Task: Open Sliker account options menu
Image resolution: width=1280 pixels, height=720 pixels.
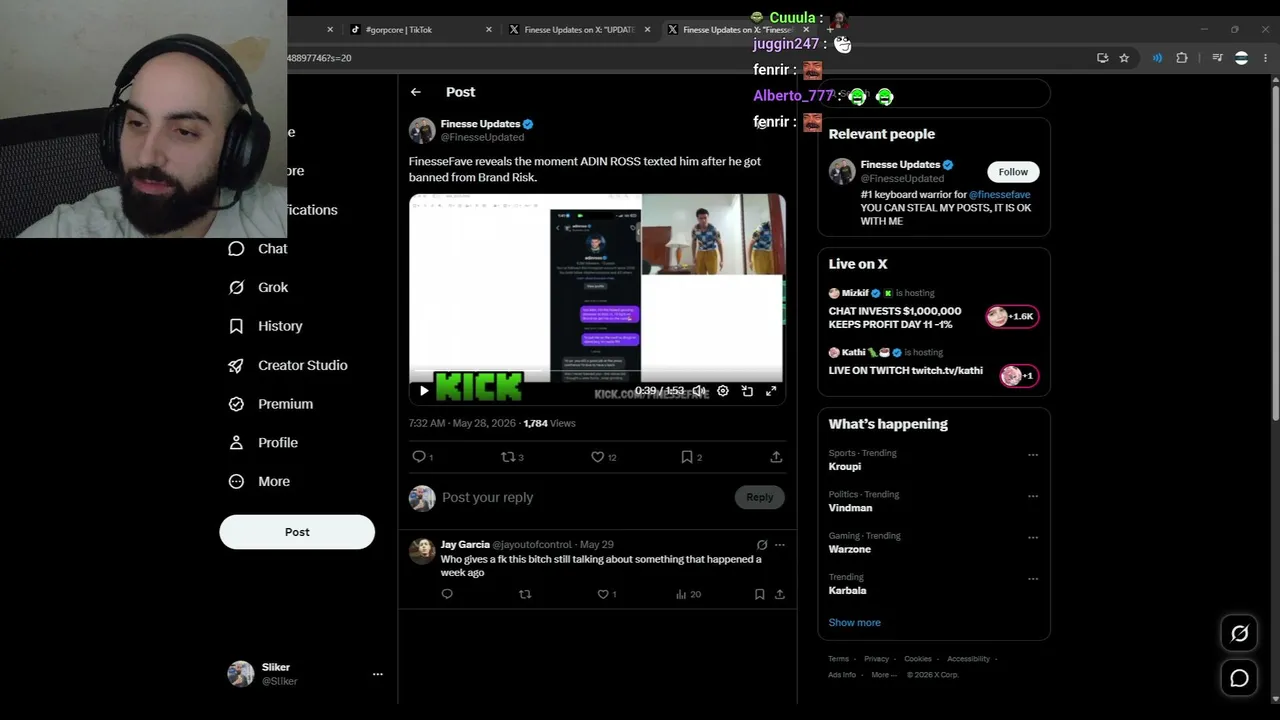Action: [378, 674]
